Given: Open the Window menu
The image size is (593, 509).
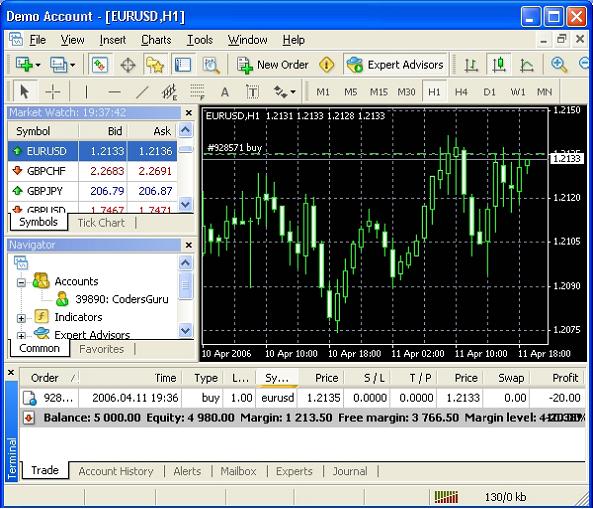Looking at the screenshot, I should click(248, 40).
